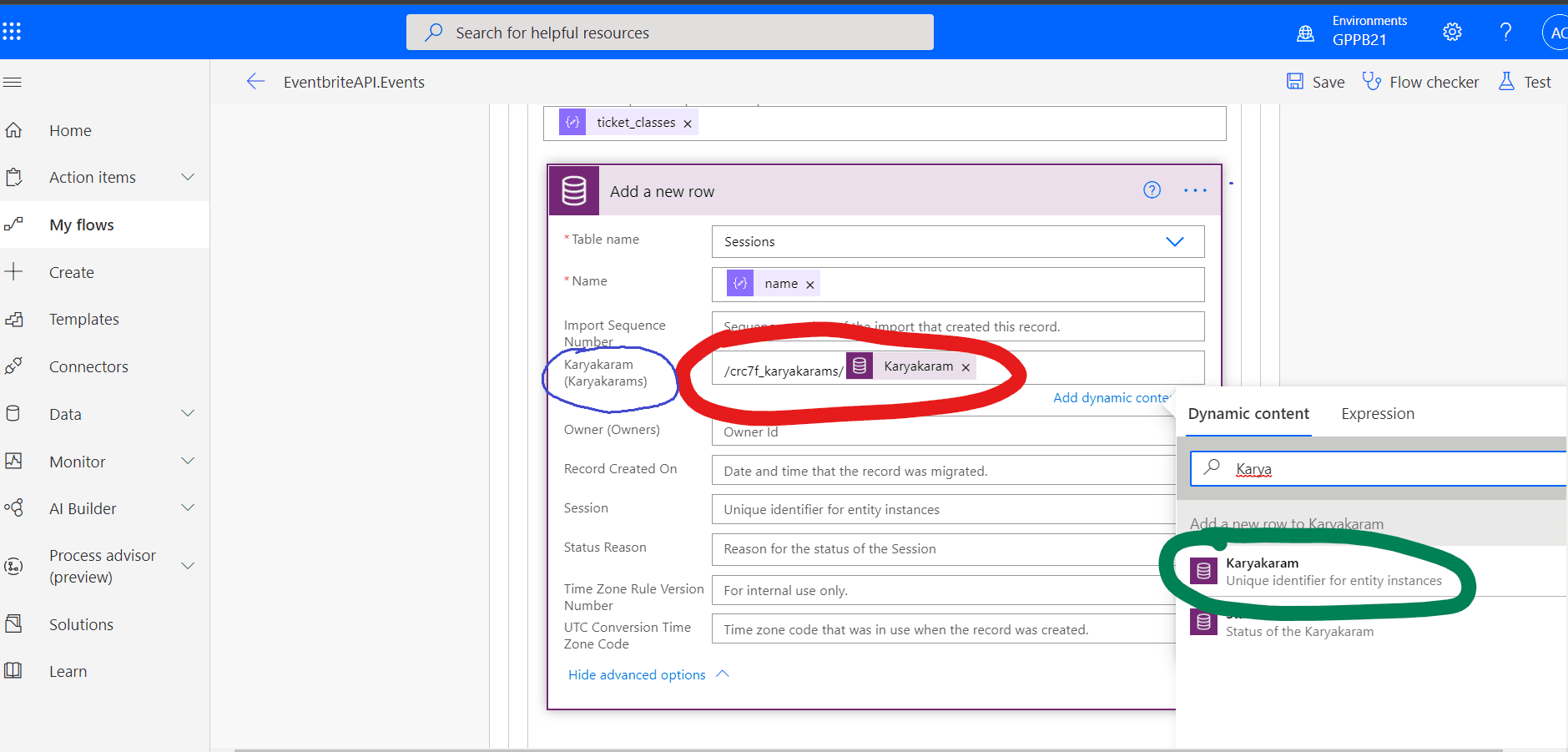Click the back arrow beside EventbriteAPI.Events
Image resolution: width=1568 pixels, height=752 pixels.
click(x=255, y=81)
